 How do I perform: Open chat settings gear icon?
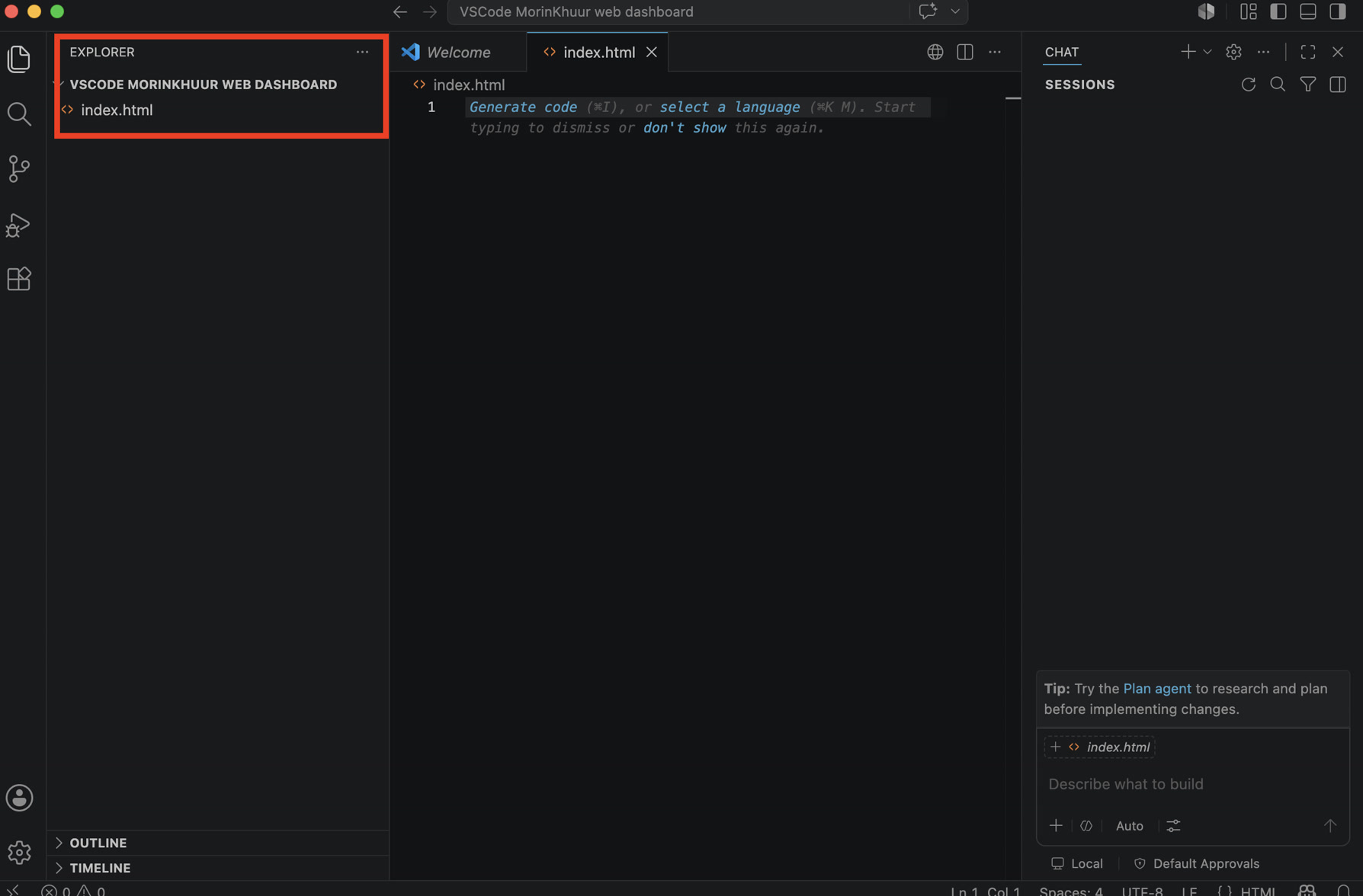tap(1233, 52)
